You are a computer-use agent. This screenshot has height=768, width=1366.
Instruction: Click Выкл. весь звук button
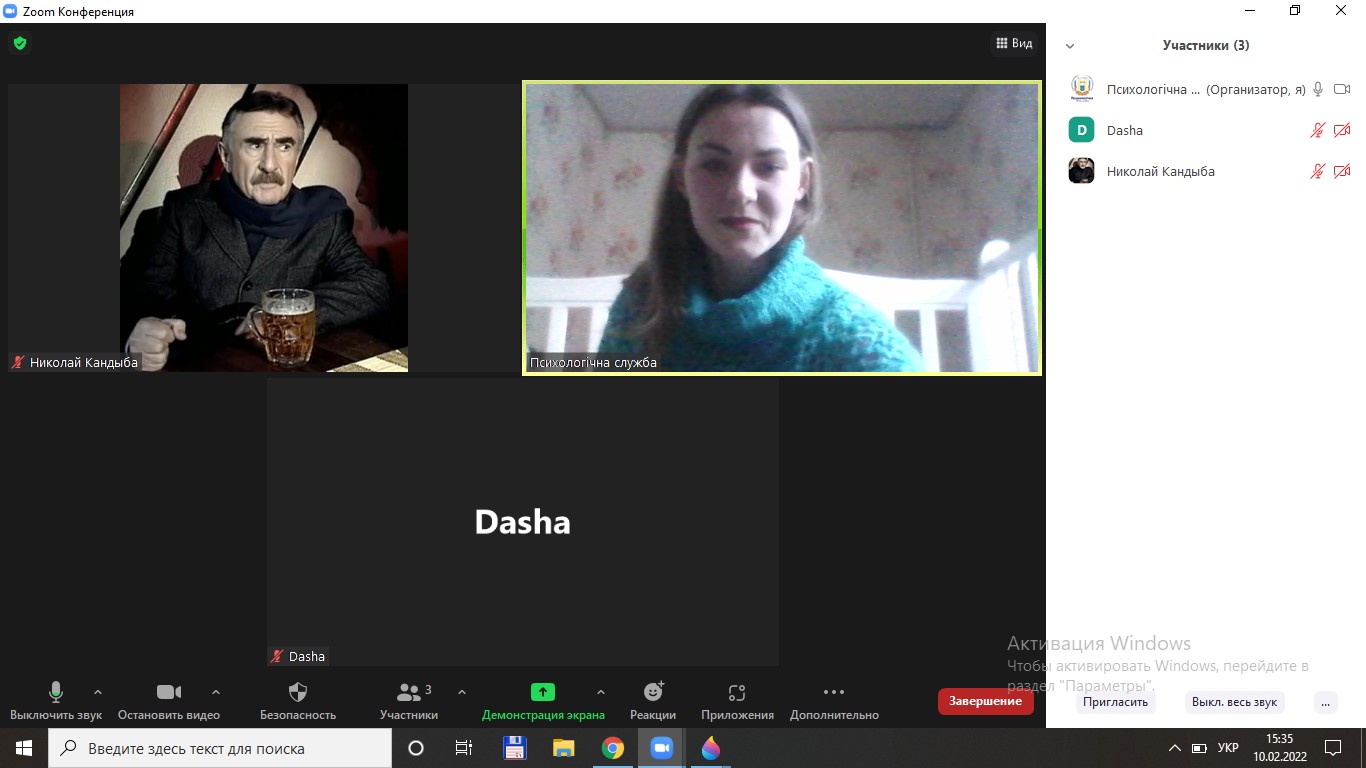[x=1234, y=702]
